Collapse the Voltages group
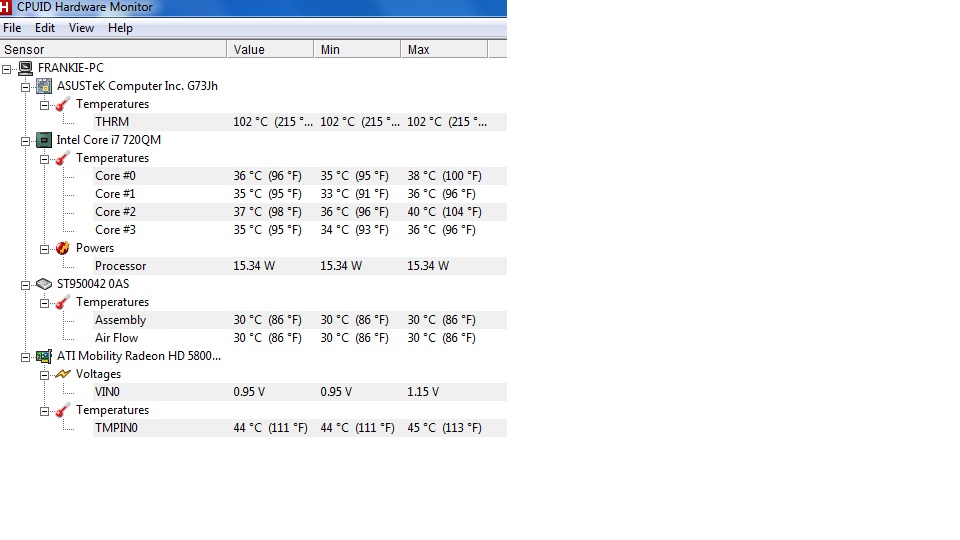 tap(45, 375)
